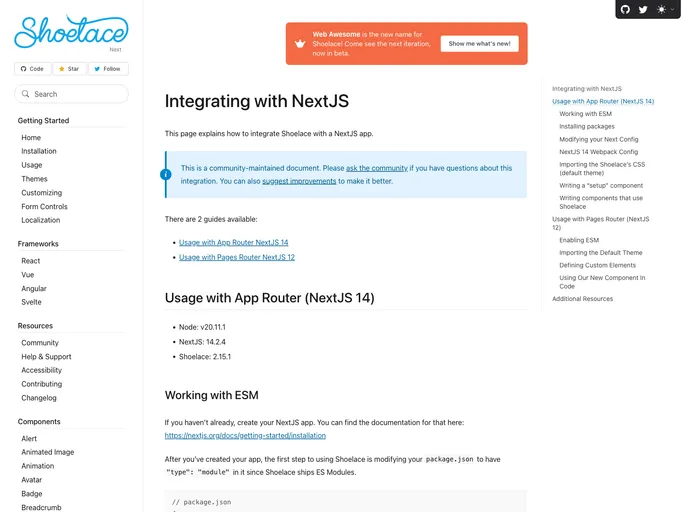The height and width of the screenshot is (512, 688).
Task: Open the Form Controls page in sidebar
Action: (44, 206)
